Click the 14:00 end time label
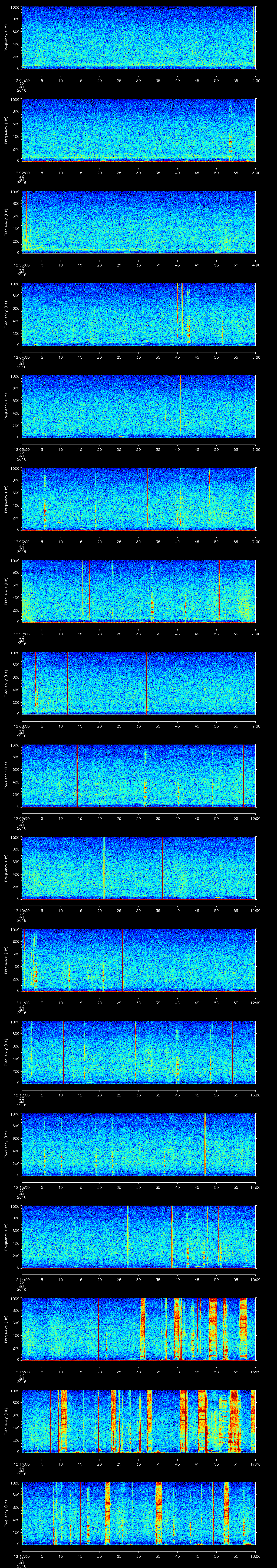 click(255, 1187)
